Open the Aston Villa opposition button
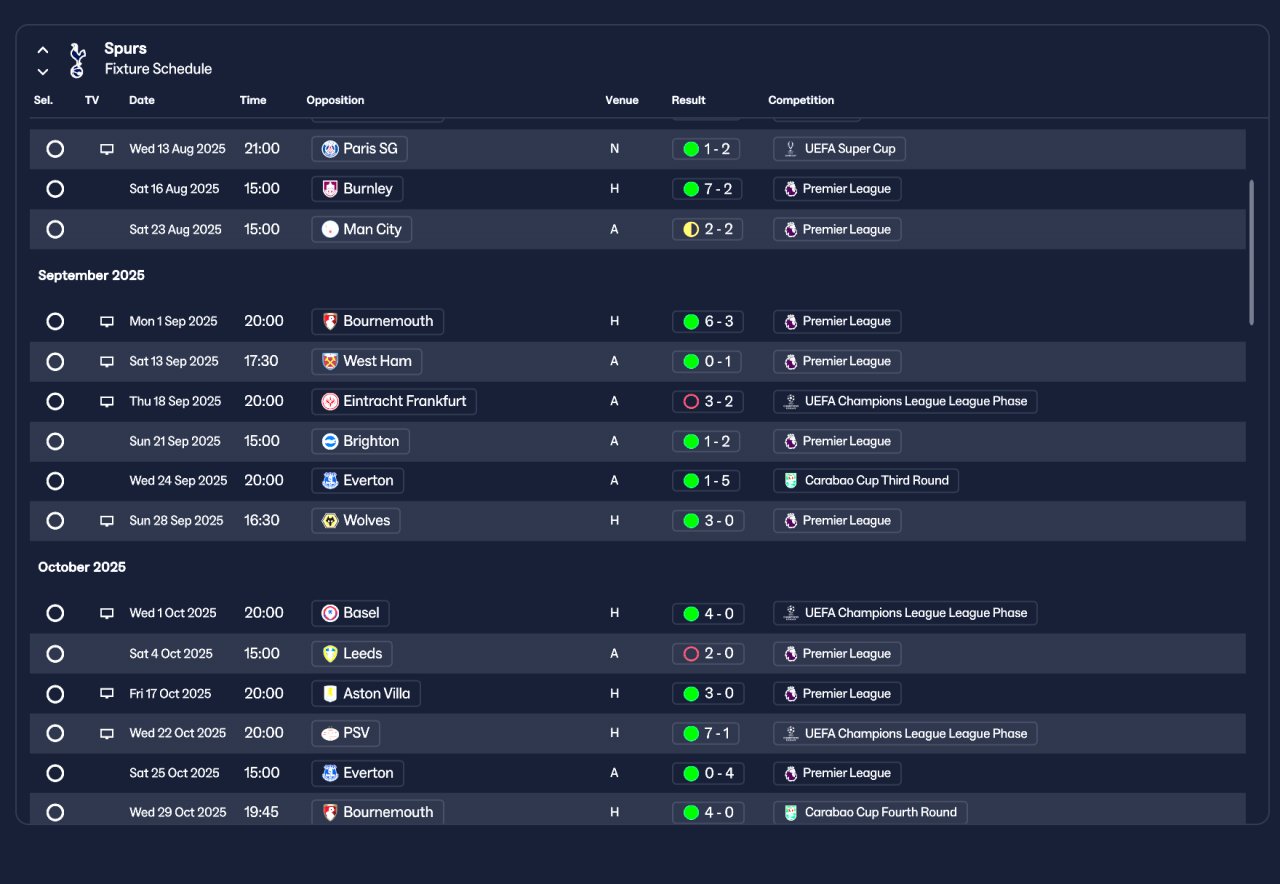Image resolution: width=1280 pixels, height=884 pixels. (366, 693)
